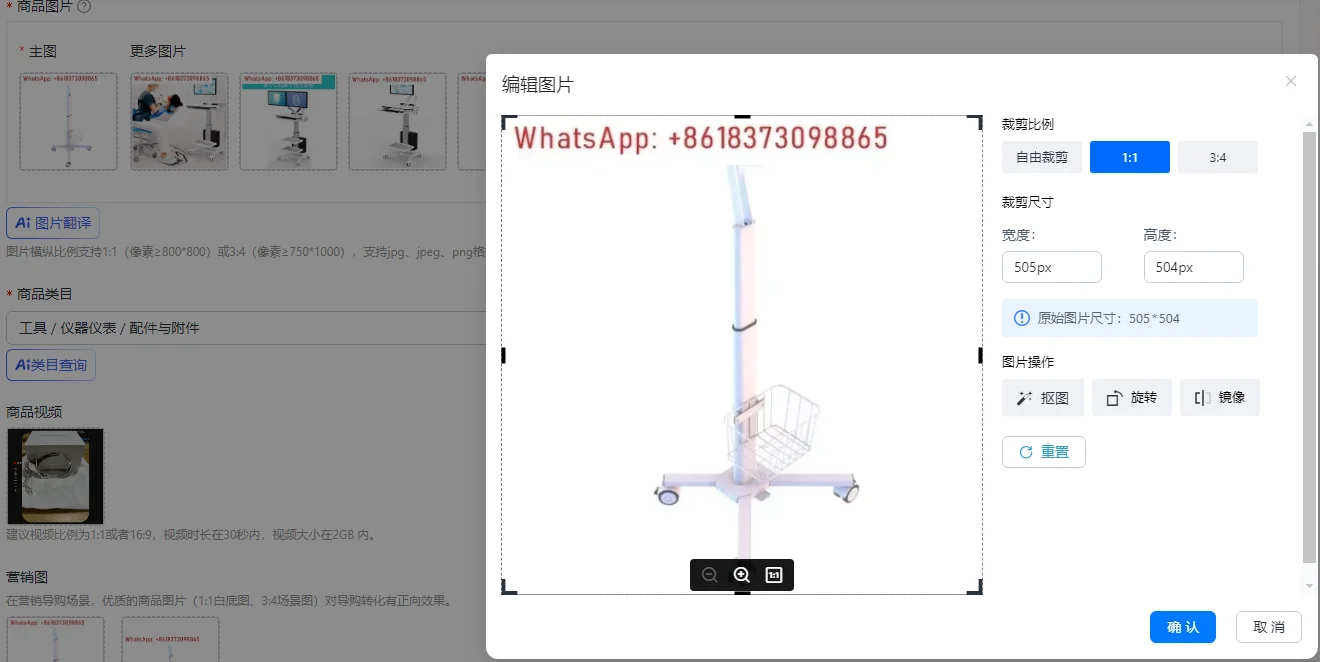Viewport: 1320px width, 662px height.
Task: Click the 裁剪比例 label
Action: coord(1028,124)
